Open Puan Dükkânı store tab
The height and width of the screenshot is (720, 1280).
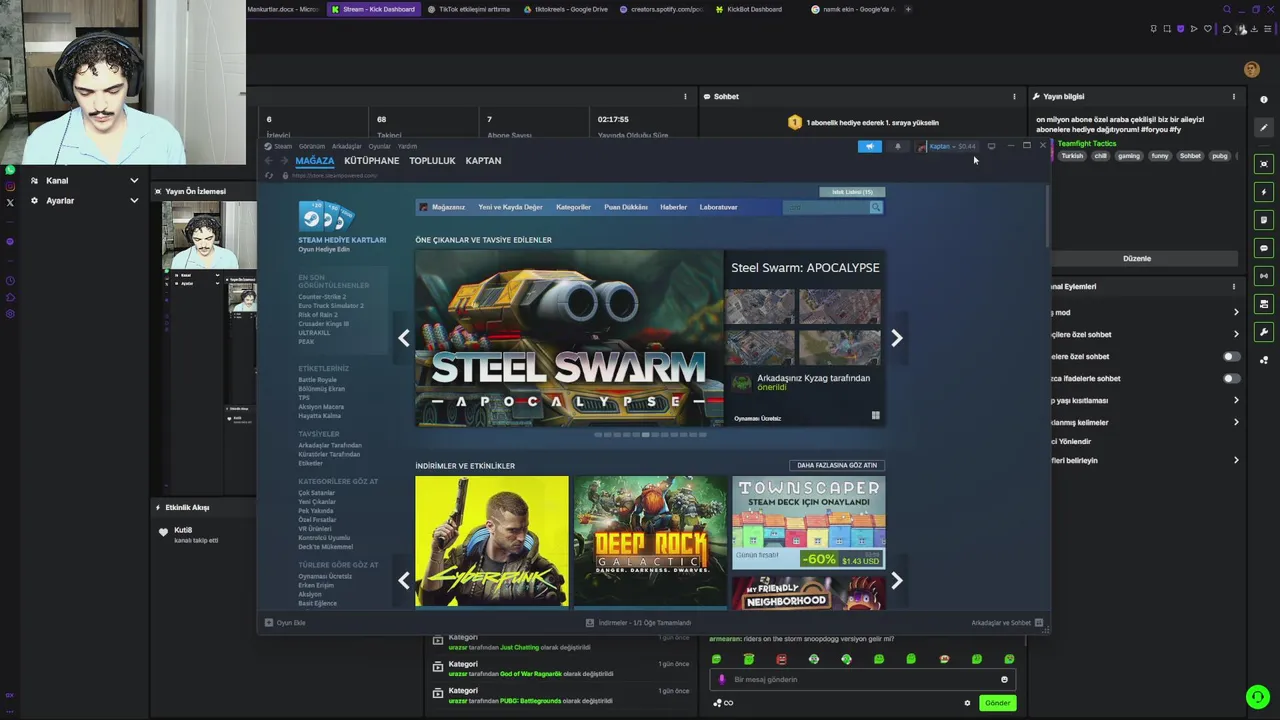point(626,207)
